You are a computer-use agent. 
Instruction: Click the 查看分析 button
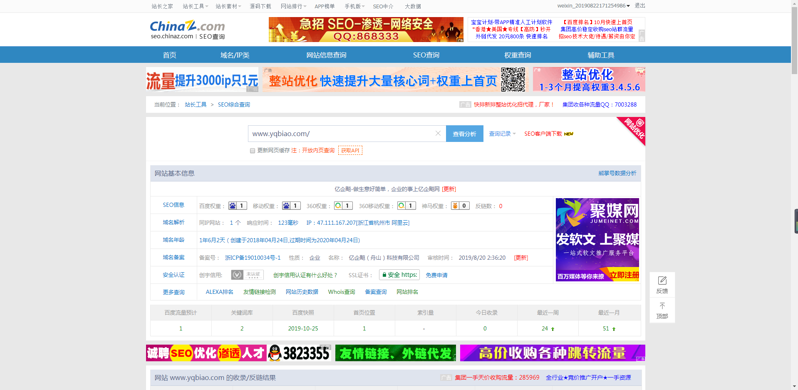pos(465,134)
